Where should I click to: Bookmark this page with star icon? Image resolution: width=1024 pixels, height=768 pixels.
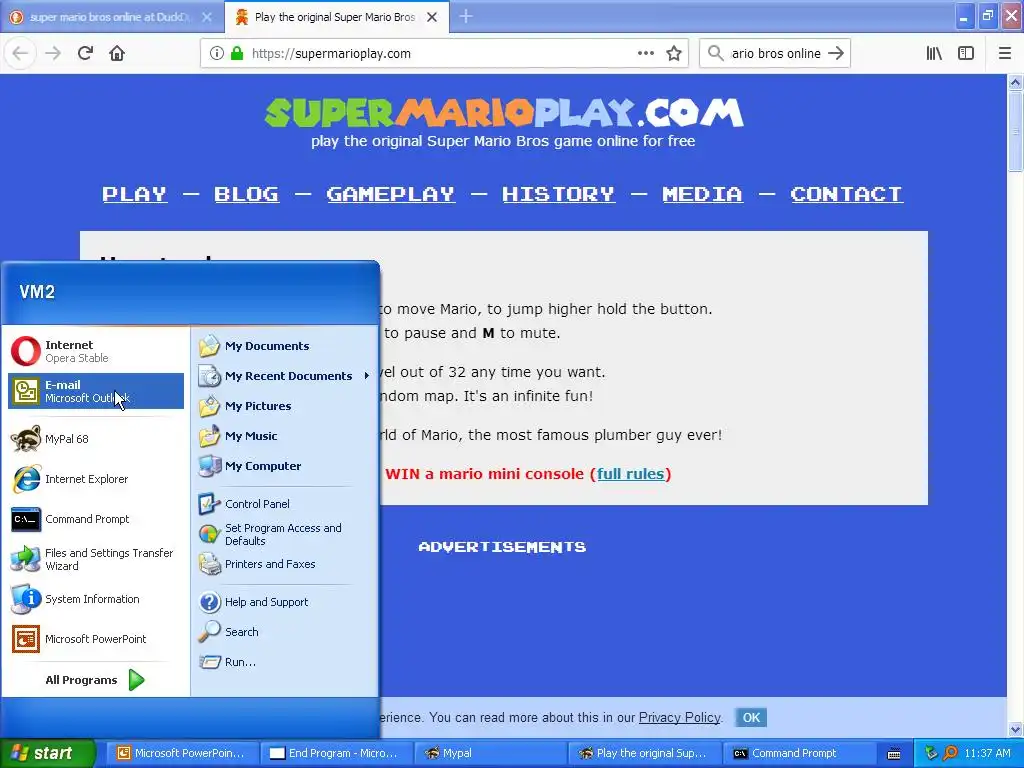pos(674,54)
